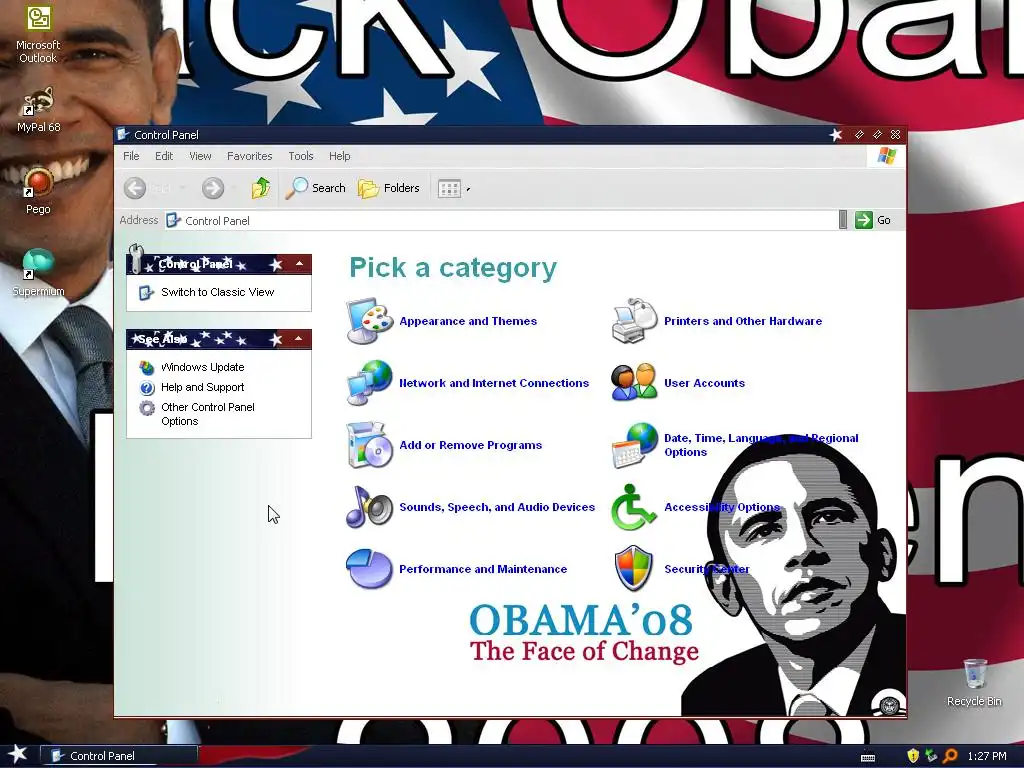Click Add or Remove Programs text link

pos(471,445)
